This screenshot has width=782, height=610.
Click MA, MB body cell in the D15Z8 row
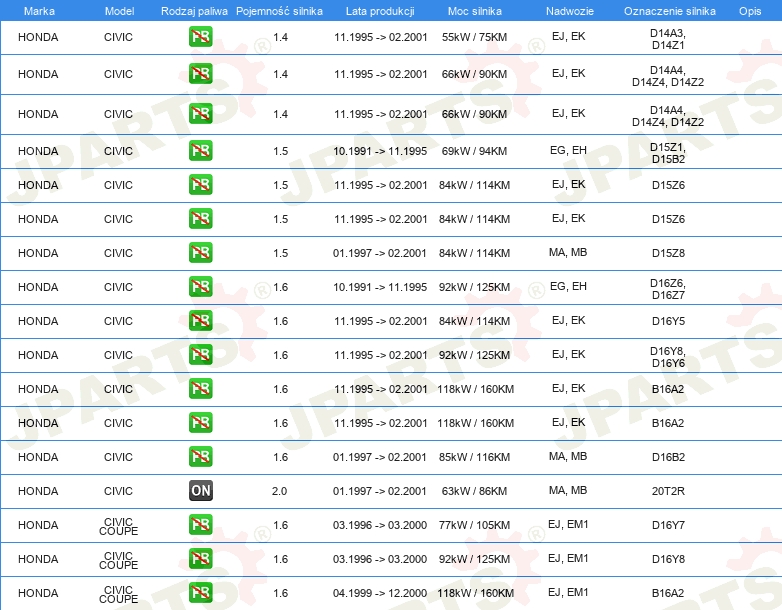[x=568, y=252]
